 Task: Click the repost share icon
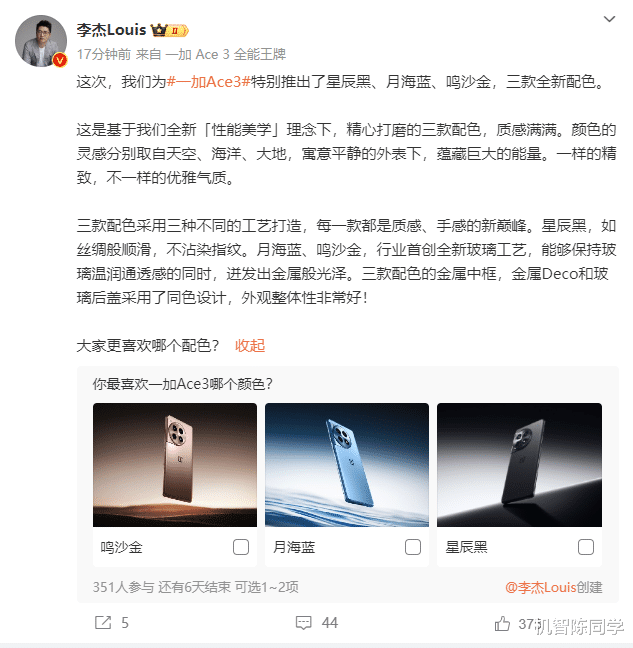(103, 622)
